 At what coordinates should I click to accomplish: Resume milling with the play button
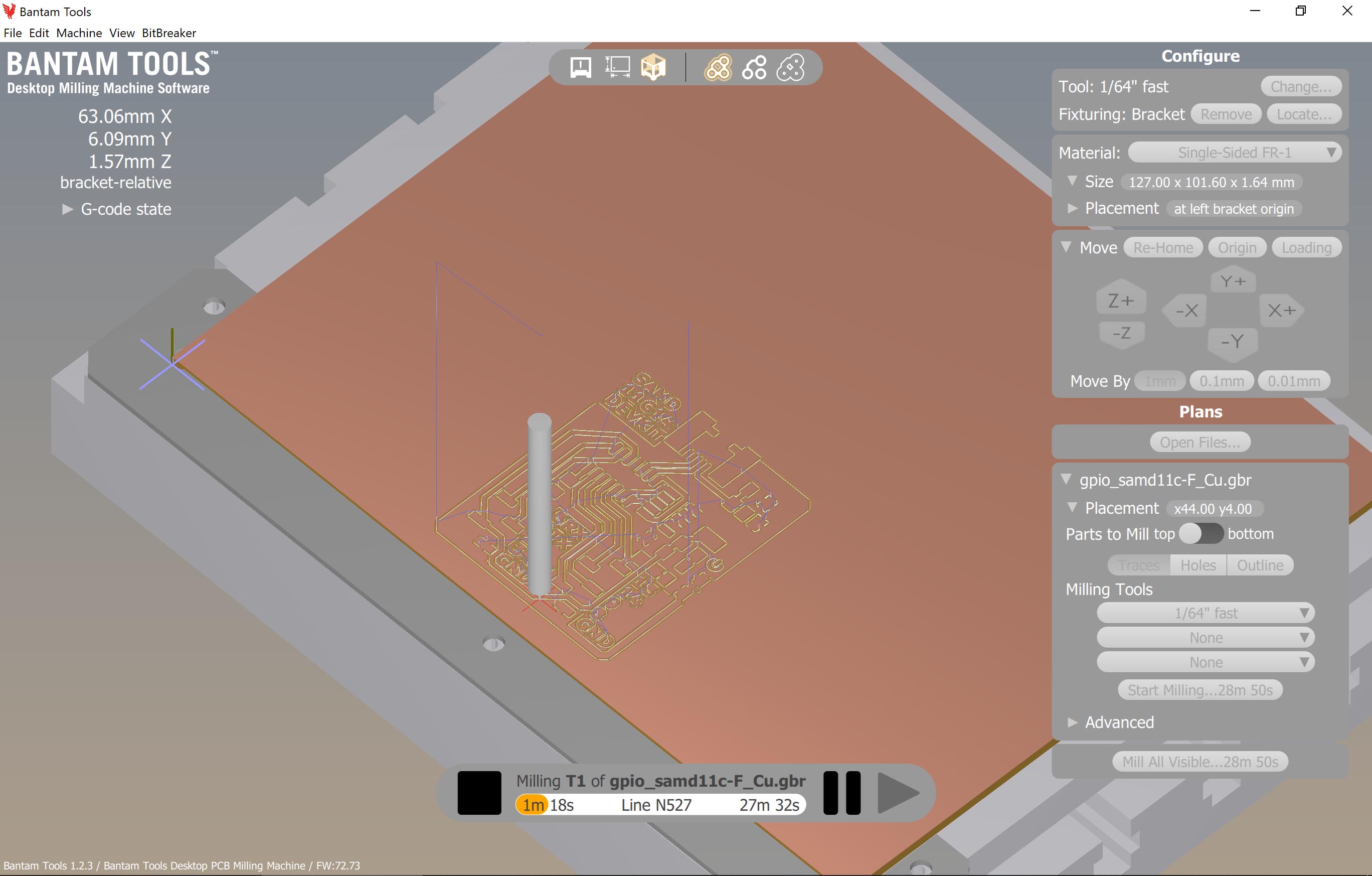pos(898,793)
